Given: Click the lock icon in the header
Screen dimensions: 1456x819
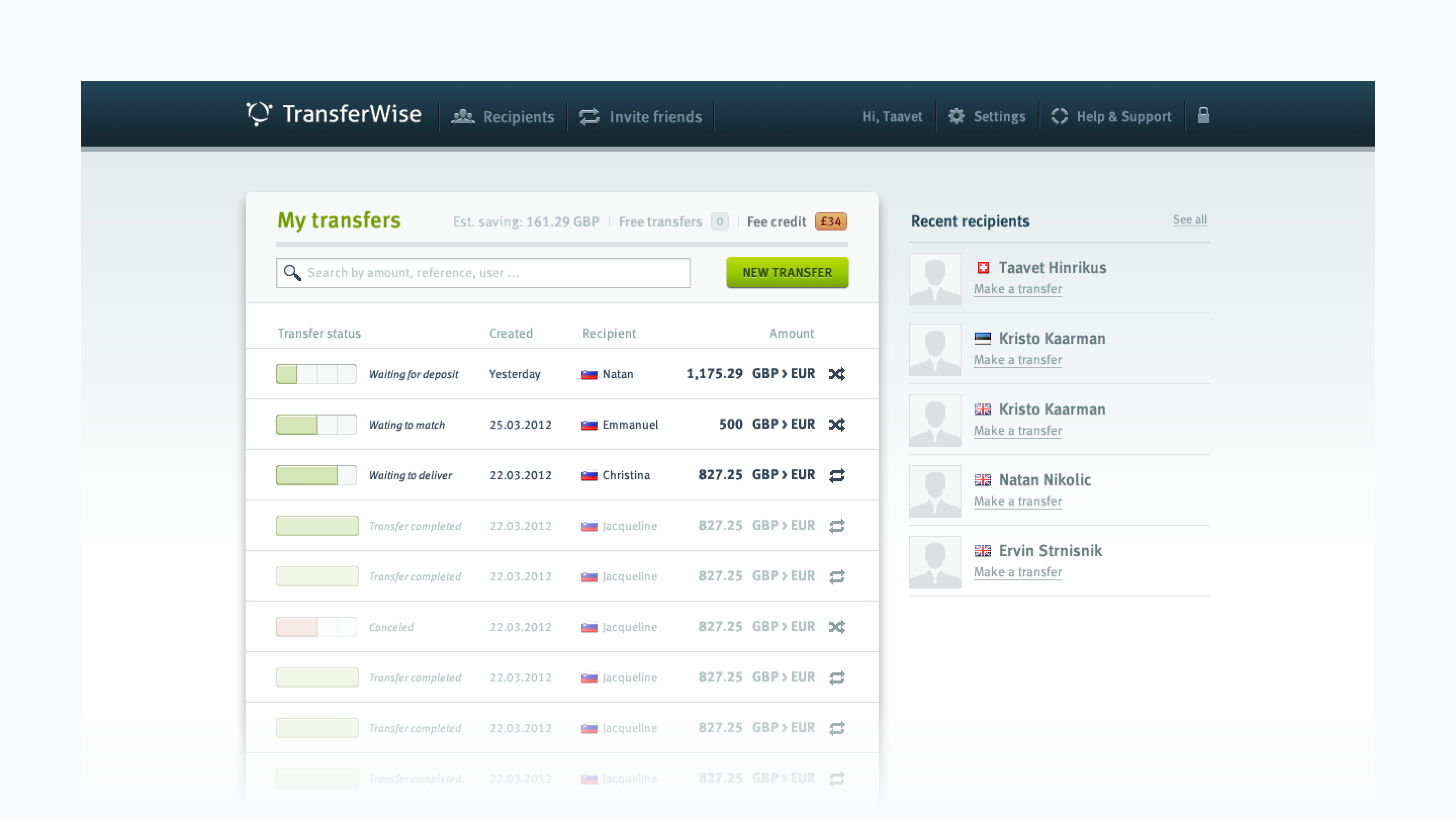Looking at the screenshot, I should pyautogui.click(x=1203, y=116).
